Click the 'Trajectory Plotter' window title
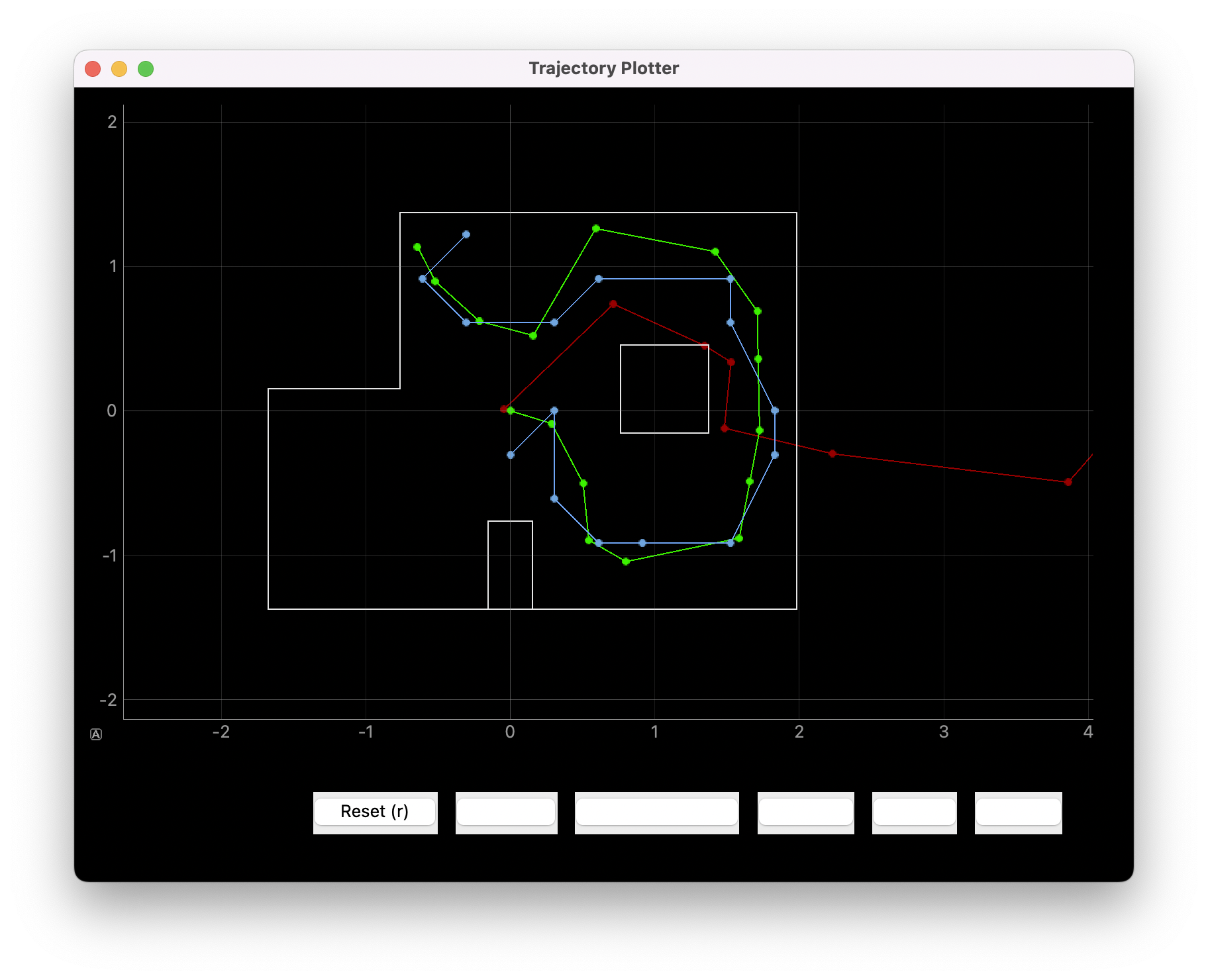 [603, 68]
